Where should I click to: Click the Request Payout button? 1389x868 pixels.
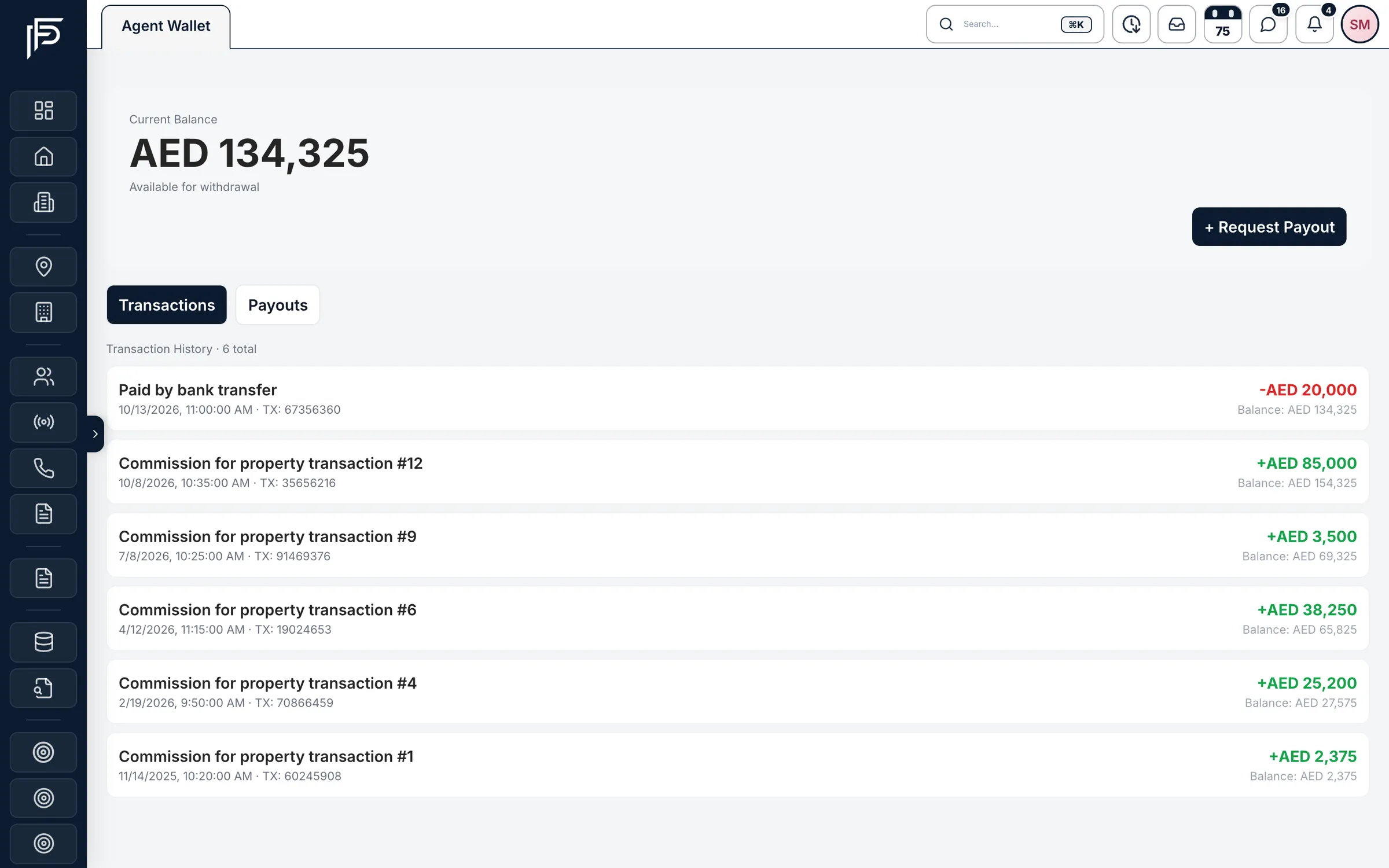coord(1269,227)
